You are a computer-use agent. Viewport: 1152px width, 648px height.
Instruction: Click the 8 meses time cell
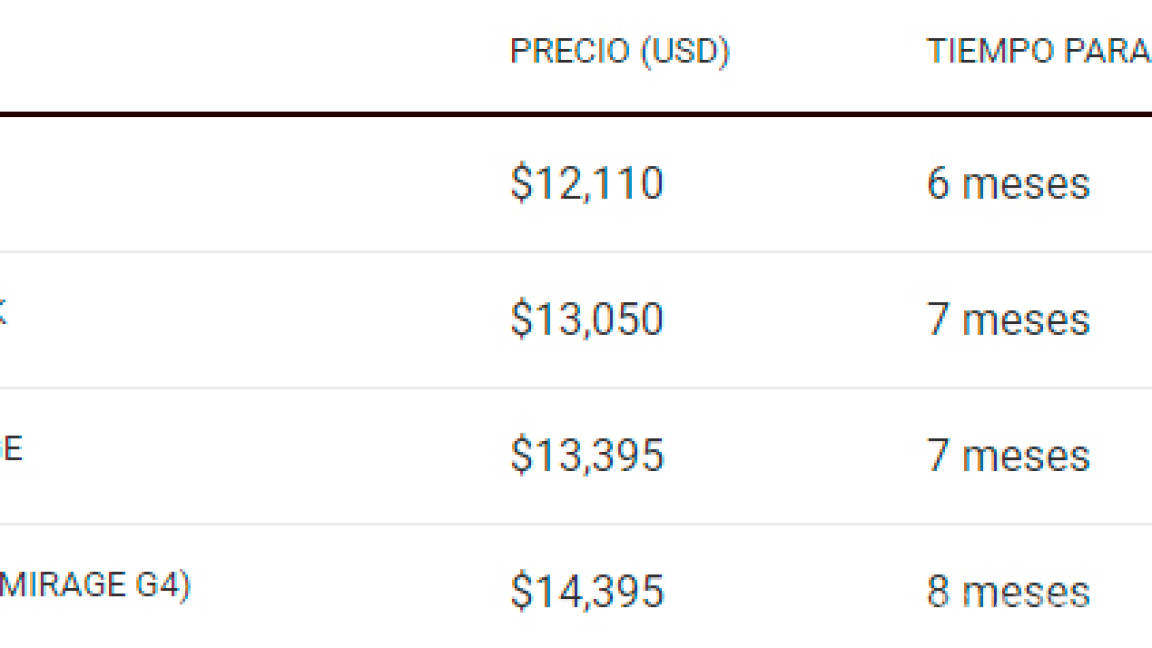1008,591
